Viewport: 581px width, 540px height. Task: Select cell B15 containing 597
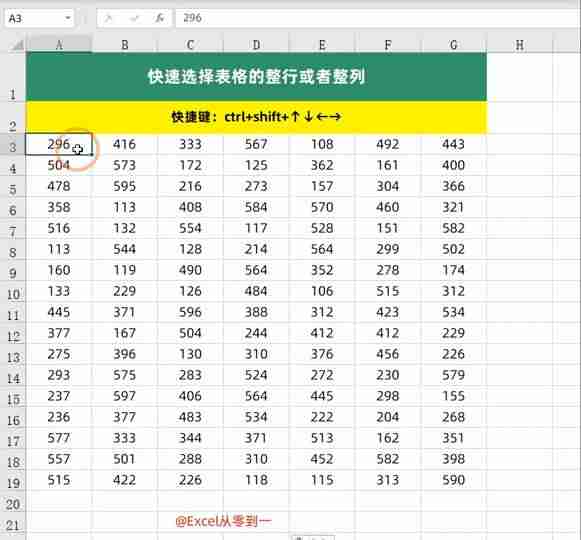125,396
